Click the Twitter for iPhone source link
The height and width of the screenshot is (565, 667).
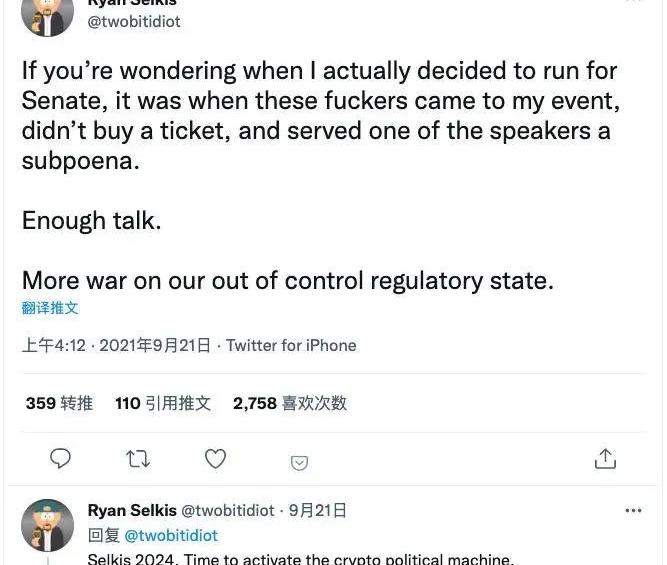tap(291, 345)
